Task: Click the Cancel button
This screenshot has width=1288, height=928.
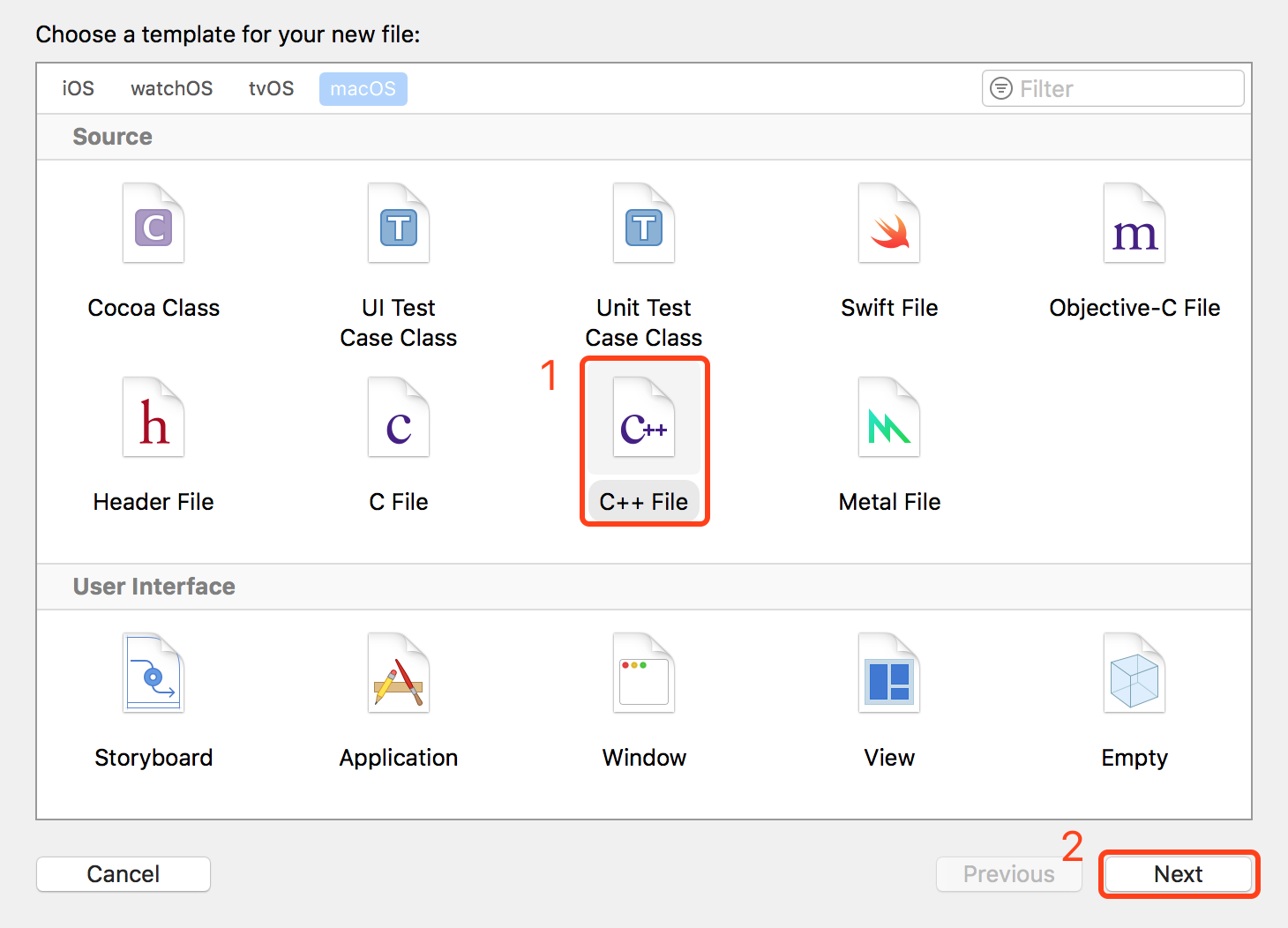Action: (124, 874)
